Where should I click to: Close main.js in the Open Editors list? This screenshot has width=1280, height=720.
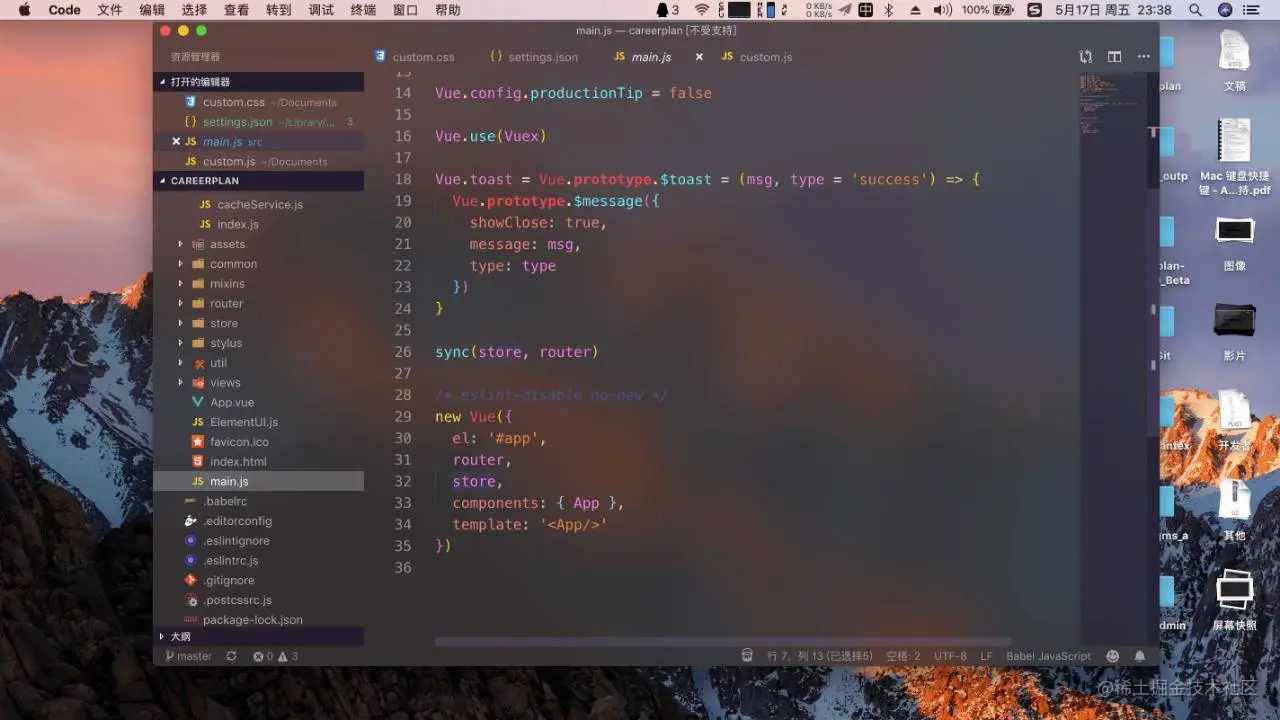point(176,141)
